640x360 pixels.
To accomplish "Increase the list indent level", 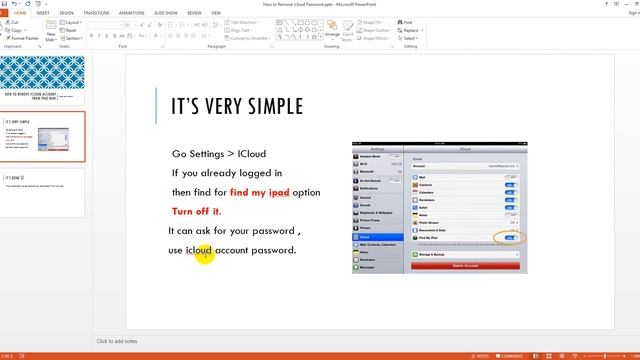I will click(205, 25).
